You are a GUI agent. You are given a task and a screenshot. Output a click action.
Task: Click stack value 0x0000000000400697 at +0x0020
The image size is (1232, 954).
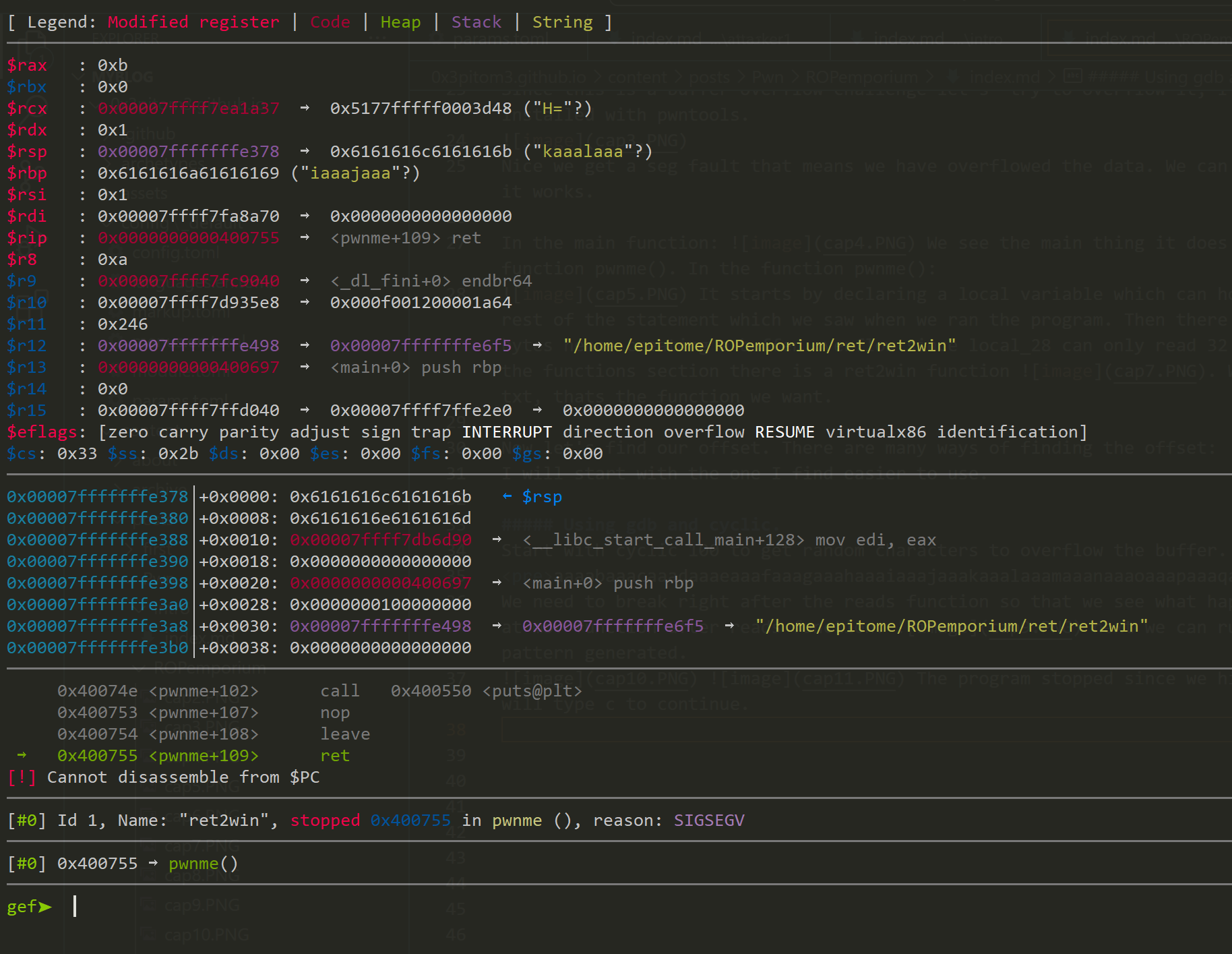click(x=381, y=583)
